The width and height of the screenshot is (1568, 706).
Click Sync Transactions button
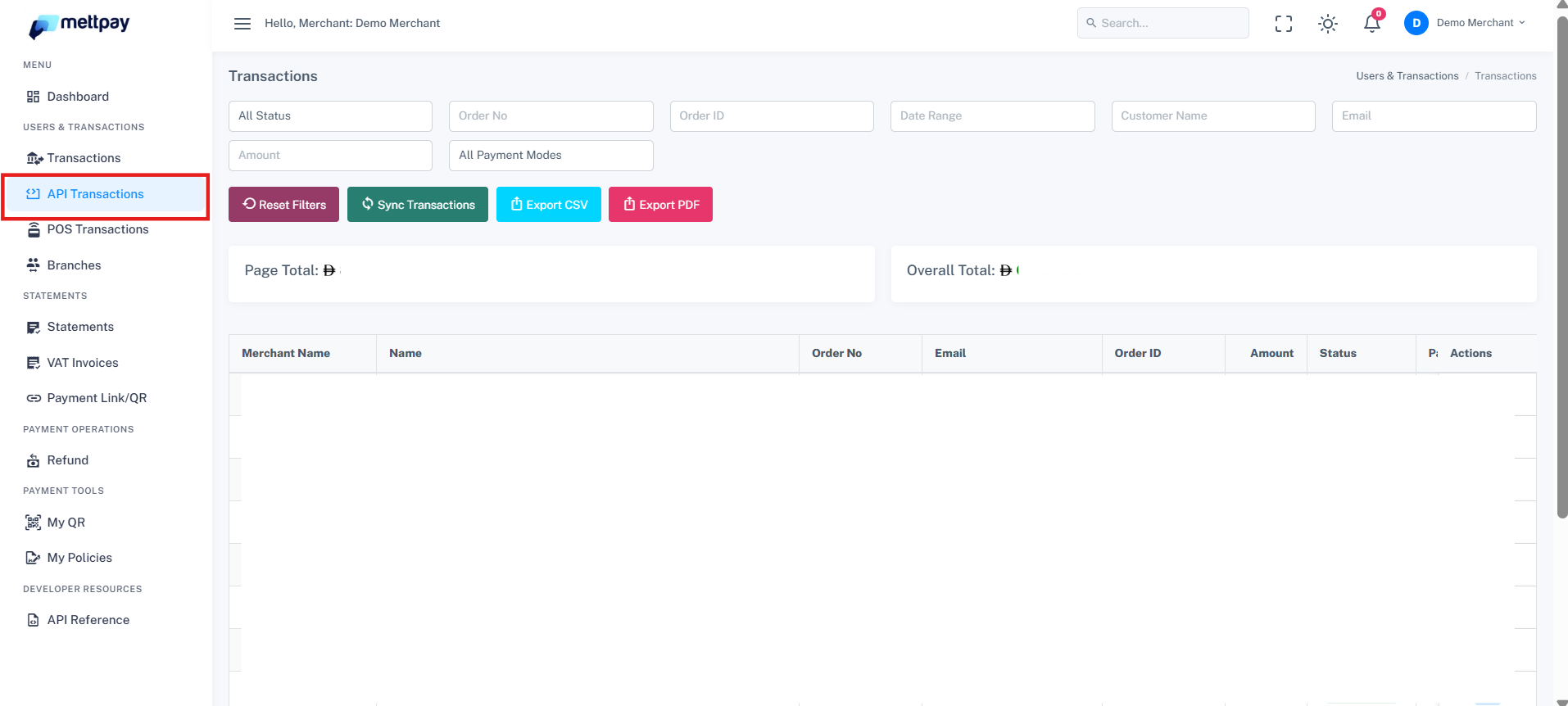pos(418,205)
